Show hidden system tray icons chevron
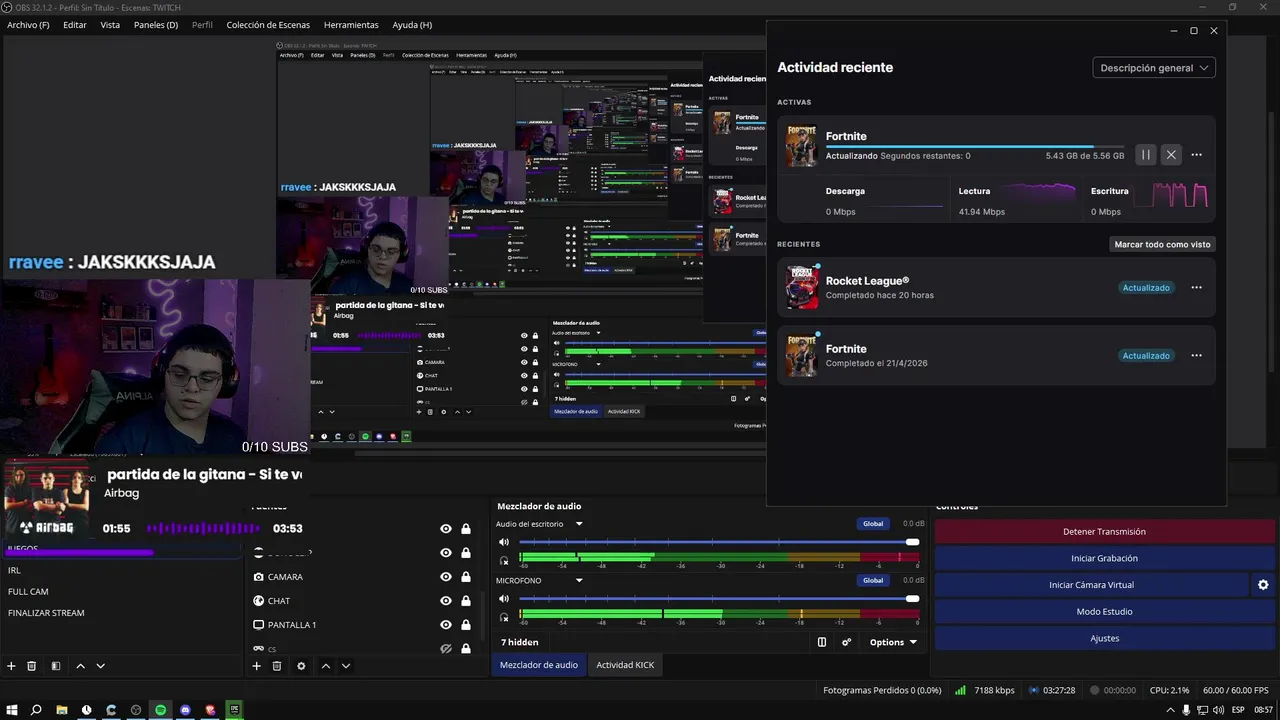 click(x=1172, y=710)
